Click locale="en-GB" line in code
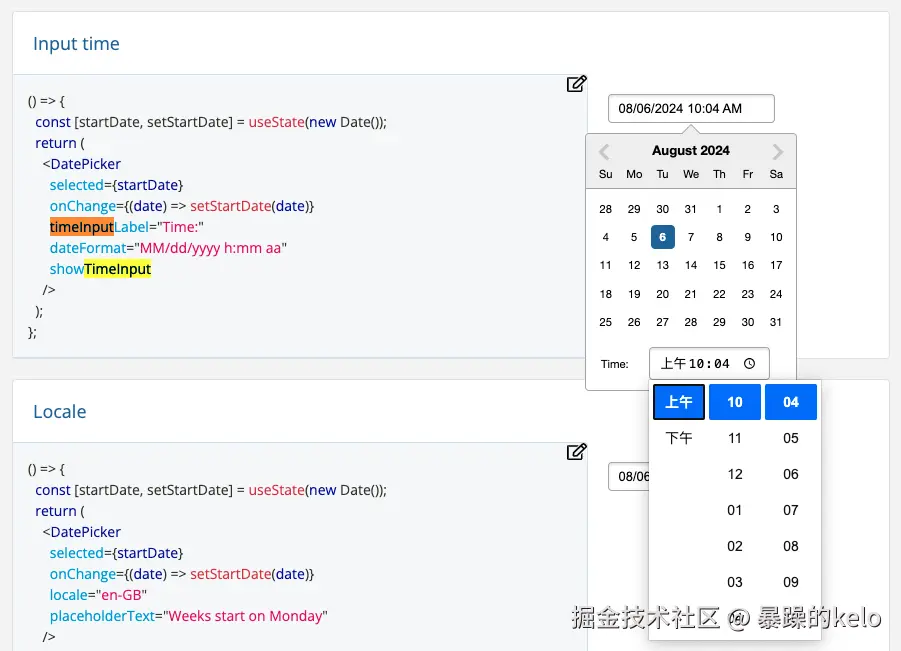Image resolution: width=901 pixels, height=651 pixels. pyautogui.click(x=98, y=595)
